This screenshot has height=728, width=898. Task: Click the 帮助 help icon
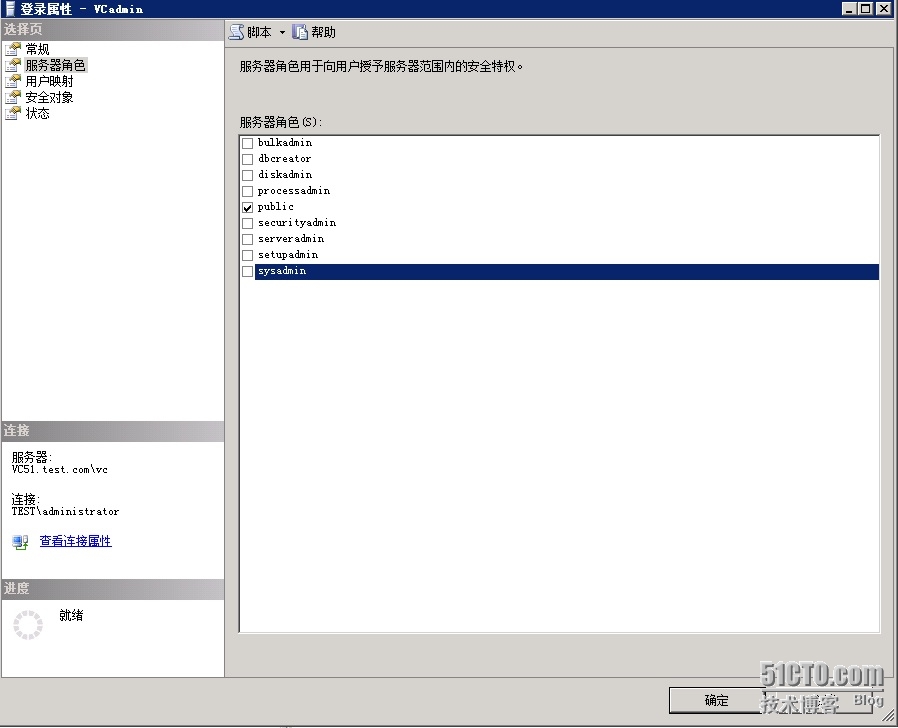coord(300,32)
